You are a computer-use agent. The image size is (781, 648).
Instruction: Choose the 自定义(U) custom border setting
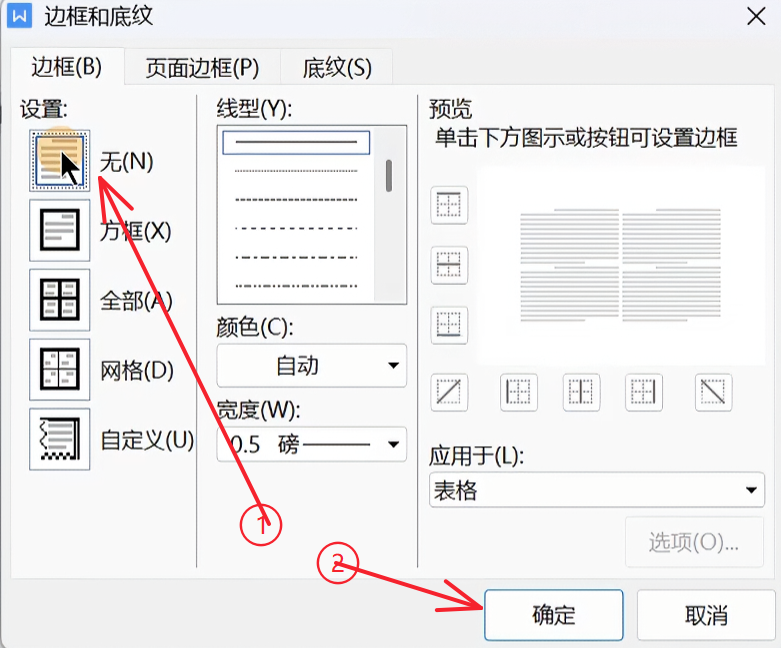pyautogui.click(x=60, y=439)
